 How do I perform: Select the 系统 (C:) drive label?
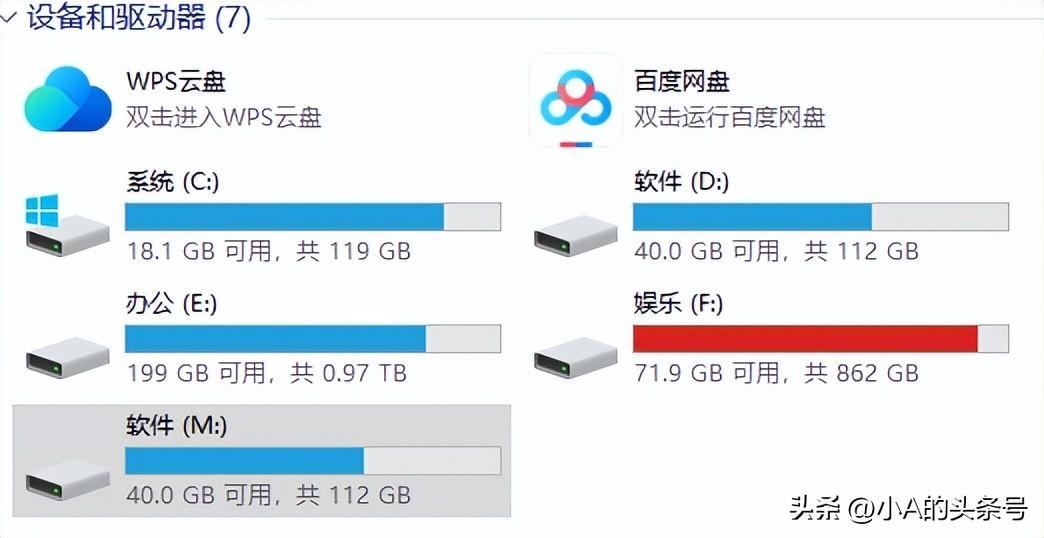[172, 182]
